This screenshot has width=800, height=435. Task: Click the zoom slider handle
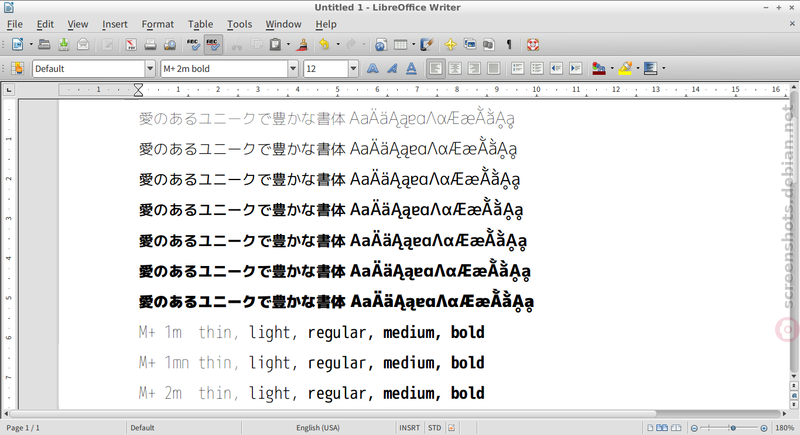point(733,428)
